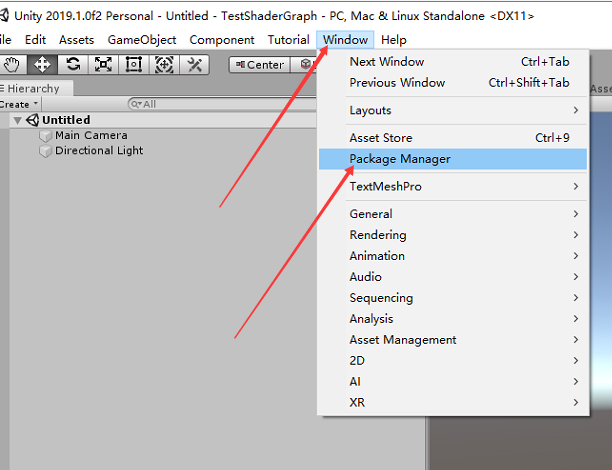Click the Directional Light cube icon
Viewport: 612px width, 470px height.
(x=46, y=151)
